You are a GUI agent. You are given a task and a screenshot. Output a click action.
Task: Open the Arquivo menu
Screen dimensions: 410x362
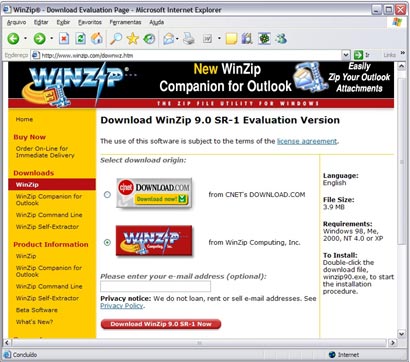tap(16, 22)
